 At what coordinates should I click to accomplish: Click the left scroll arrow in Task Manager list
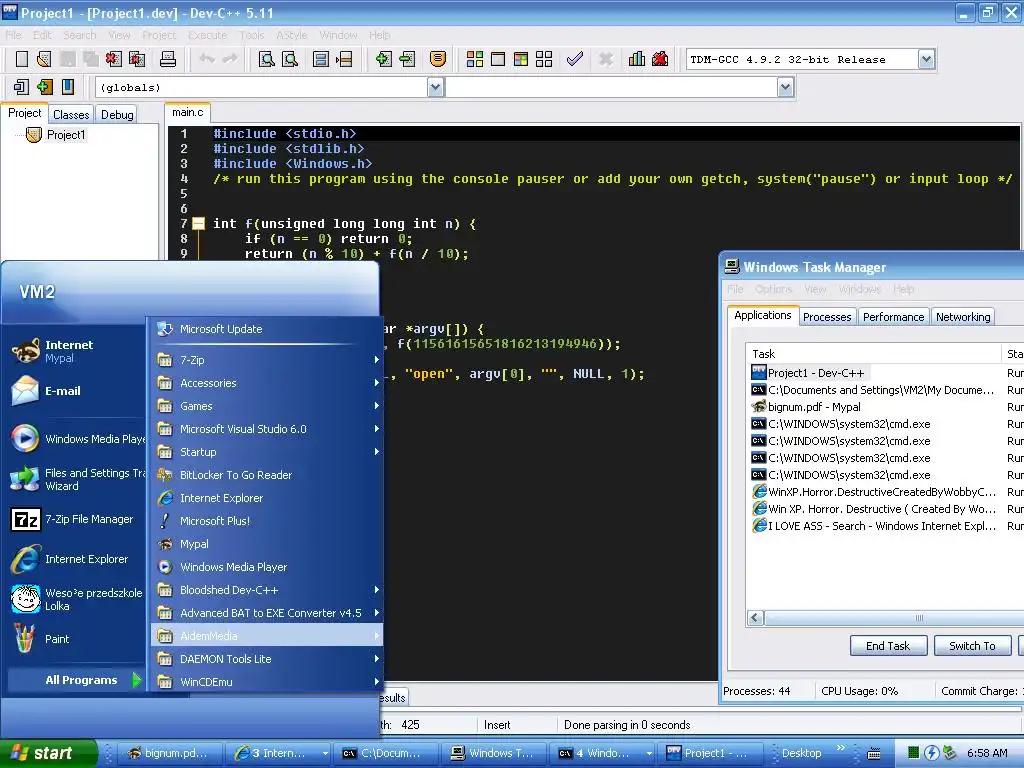click(756, 618)
